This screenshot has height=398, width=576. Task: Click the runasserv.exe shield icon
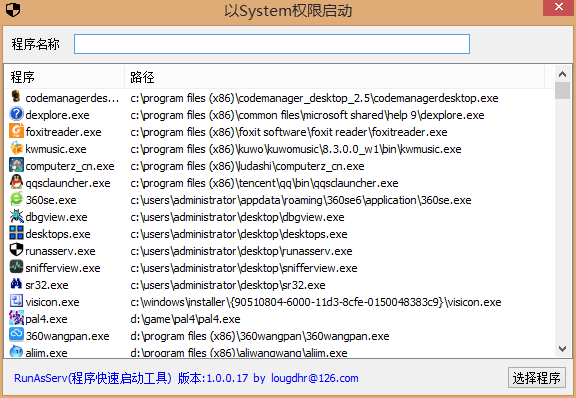pyautogui.click(x=16, y=250)
